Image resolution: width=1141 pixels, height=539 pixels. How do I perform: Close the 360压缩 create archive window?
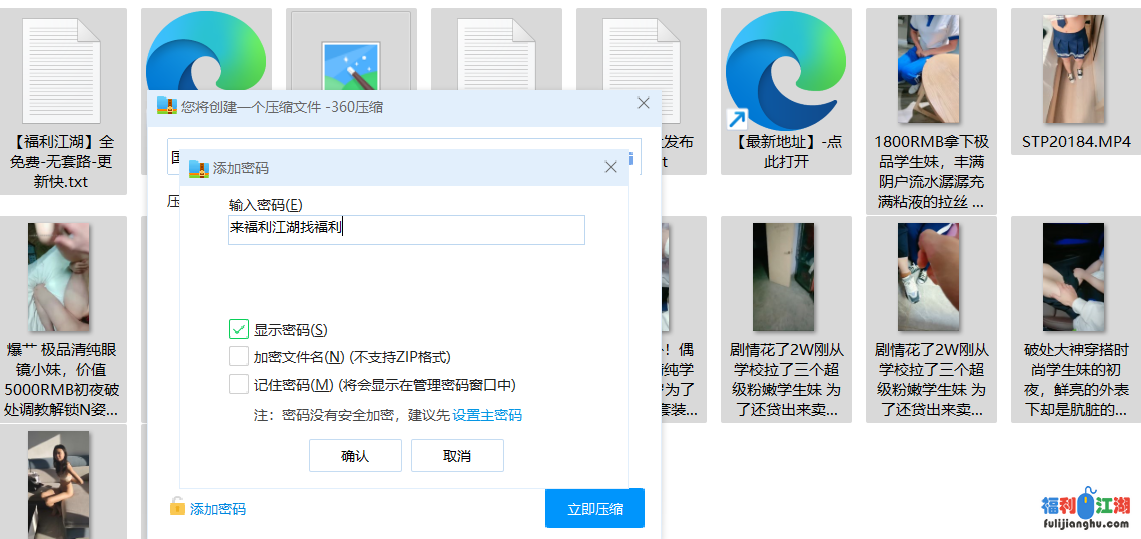(x=644, y=104)
